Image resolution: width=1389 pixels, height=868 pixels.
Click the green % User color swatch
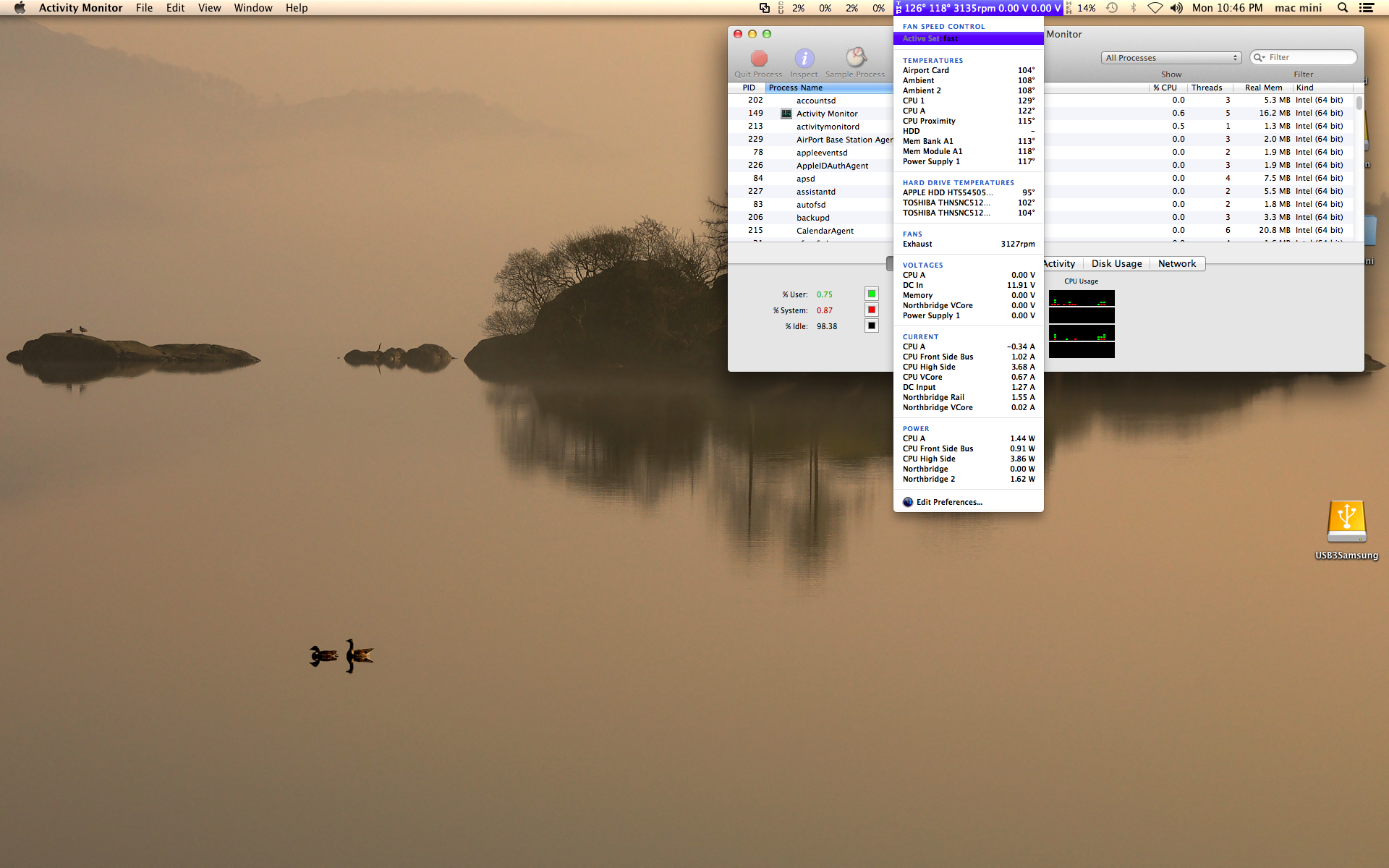[872, 294]
